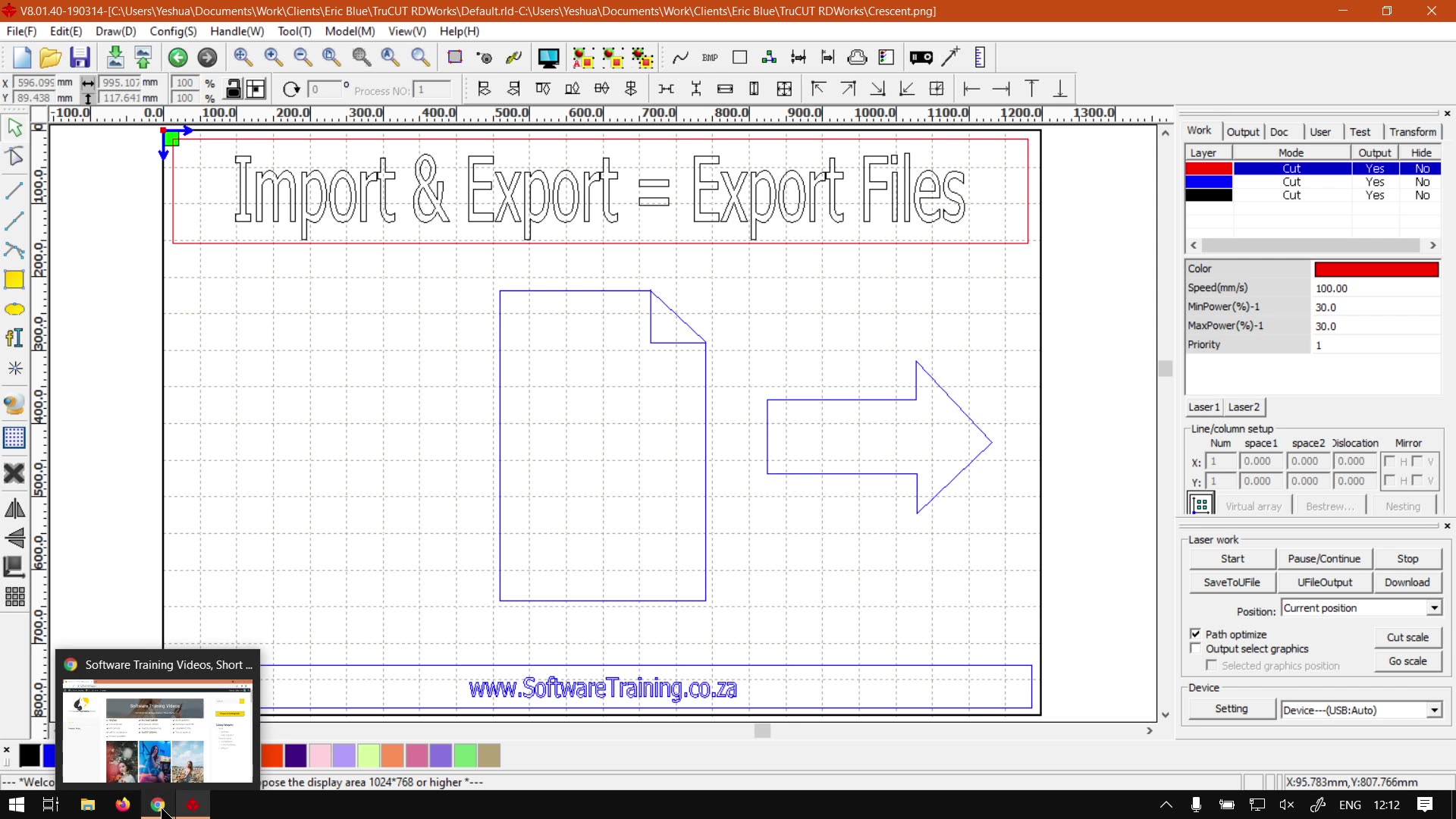Viewport: 1456px width, 819px height.
Task: Click the Download button
Action: [1407, 582]
